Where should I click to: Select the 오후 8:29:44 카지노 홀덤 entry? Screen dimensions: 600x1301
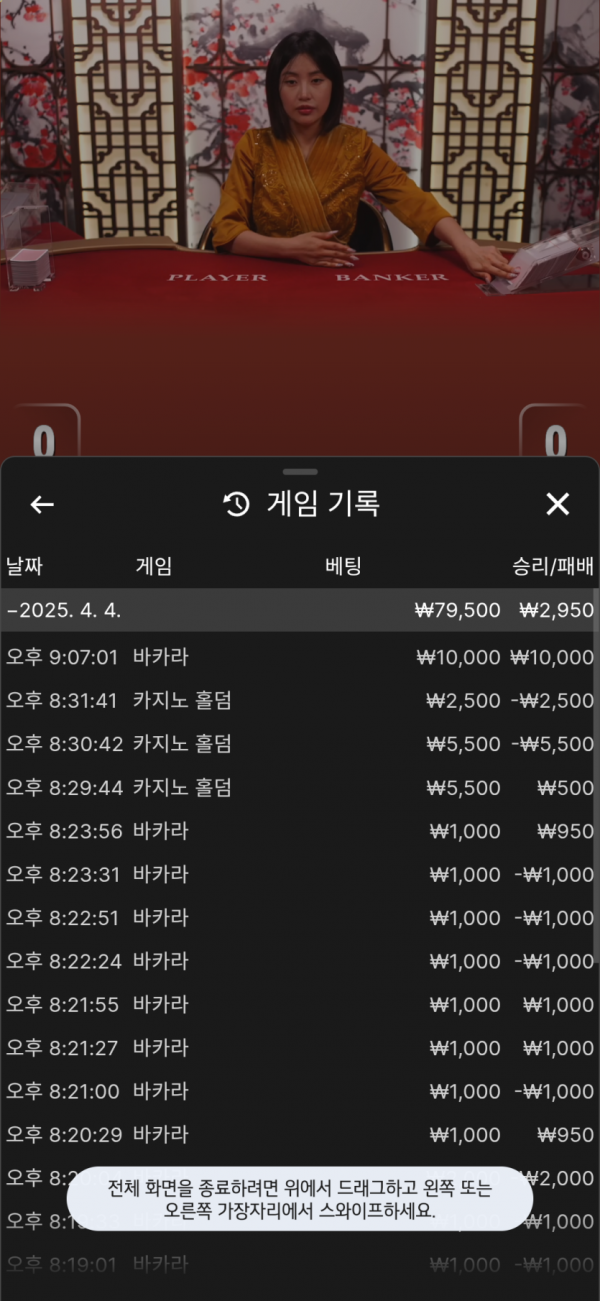pos(300,788)
